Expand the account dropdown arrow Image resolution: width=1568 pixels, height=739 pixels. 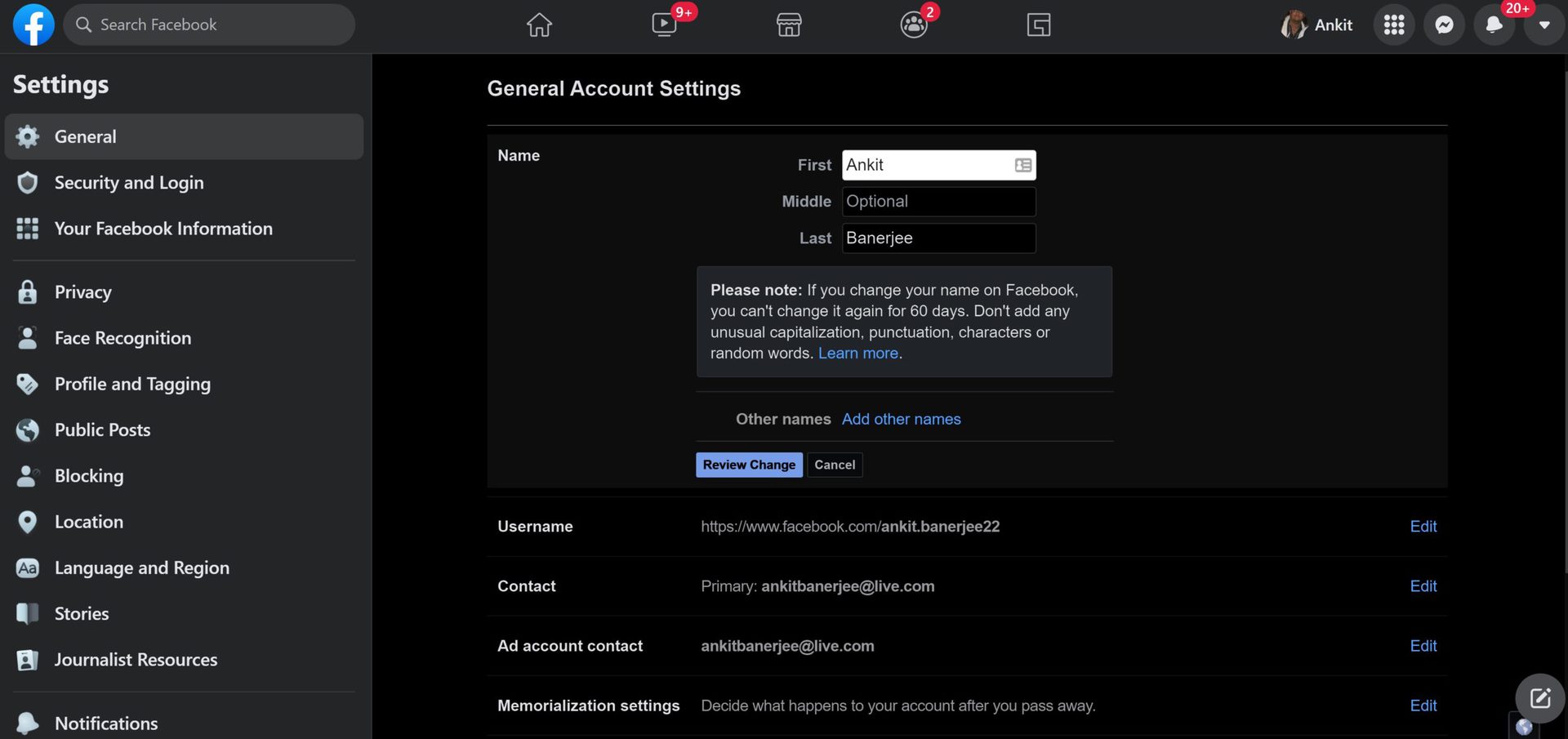coord(1544,24)
